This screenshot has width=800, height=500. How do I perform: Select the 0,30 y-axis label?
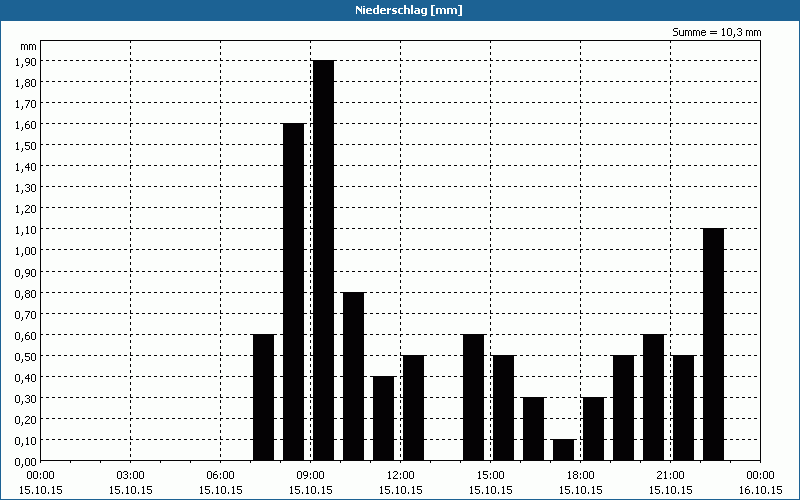(27, 398)
